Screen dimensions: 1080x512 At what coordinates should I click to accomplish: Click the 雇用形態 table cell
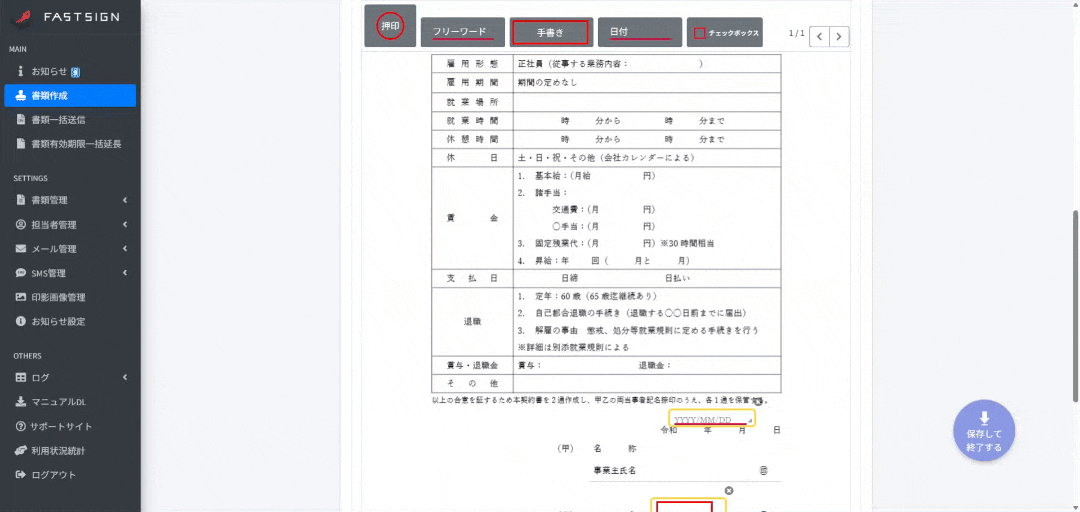click(472, 63)
